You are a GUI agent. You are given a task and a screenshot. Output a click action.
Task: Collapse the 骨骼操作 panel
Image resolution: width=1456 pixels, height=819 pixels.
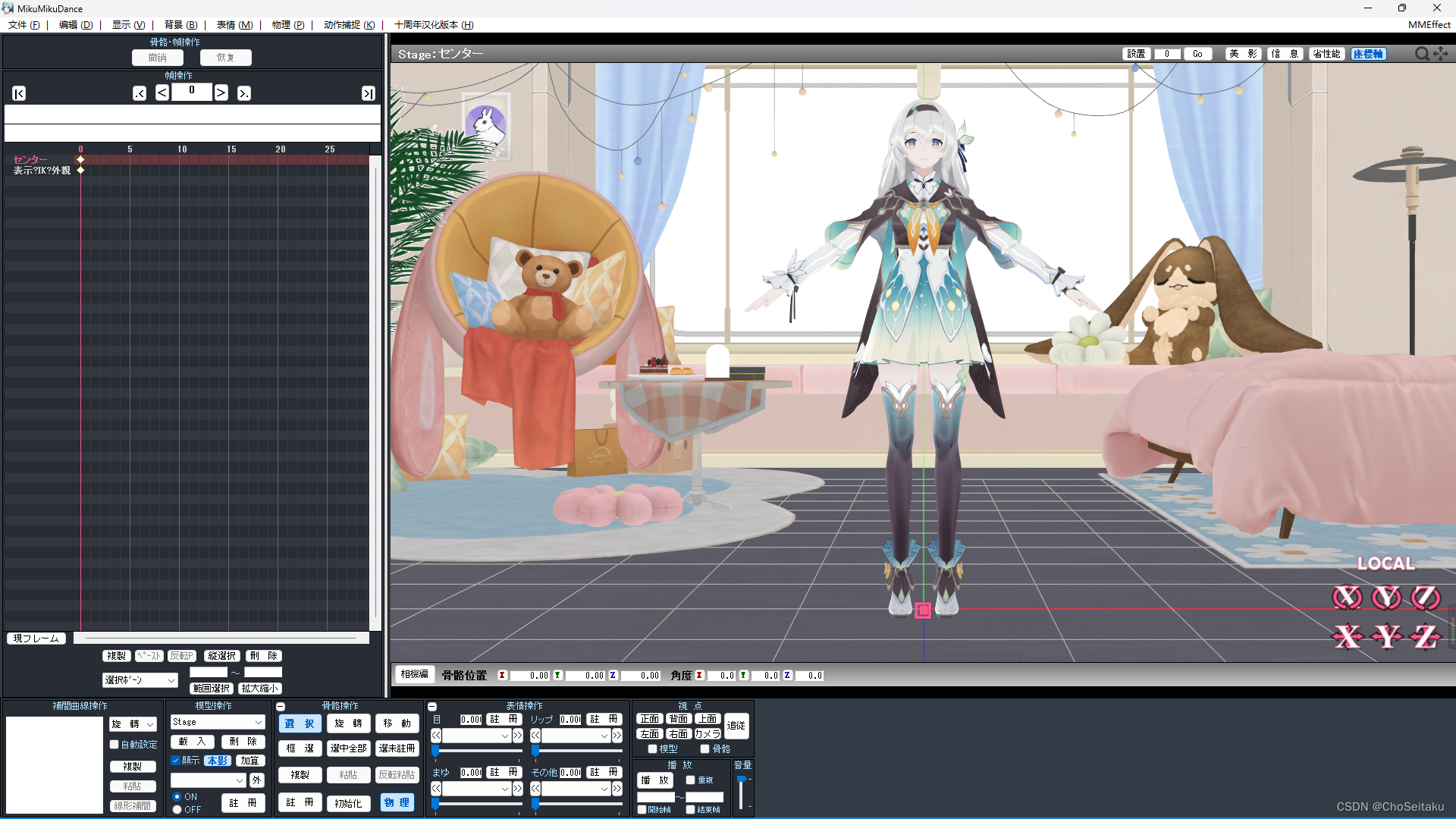tap(281, 706)
